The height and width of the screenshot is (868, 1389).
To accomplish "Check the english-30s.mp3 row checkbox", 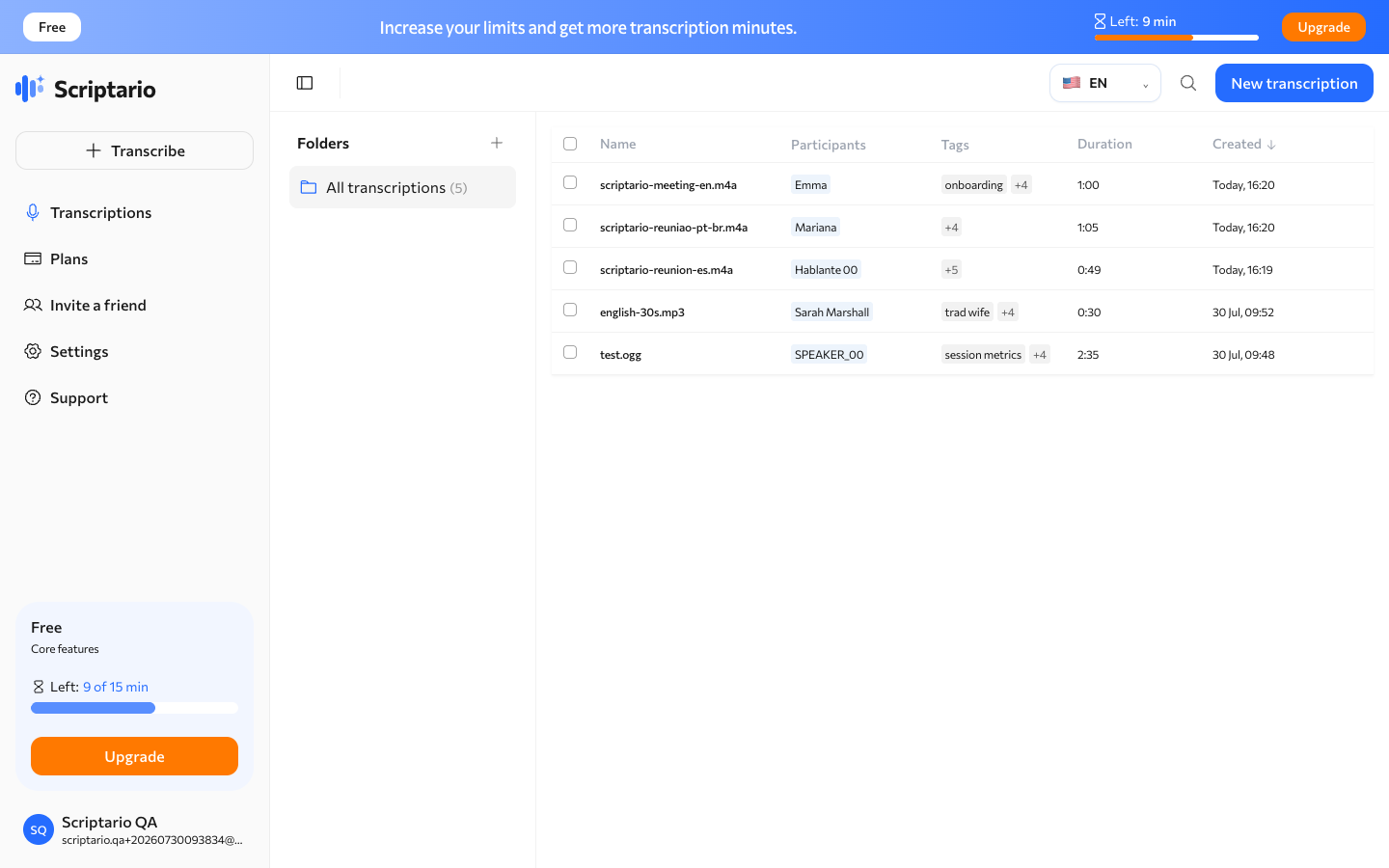I will coord(570,310).
